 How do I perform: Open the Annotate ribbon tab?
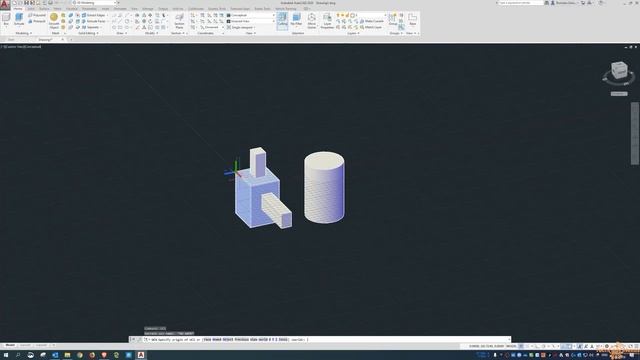[x=120, y=9]
